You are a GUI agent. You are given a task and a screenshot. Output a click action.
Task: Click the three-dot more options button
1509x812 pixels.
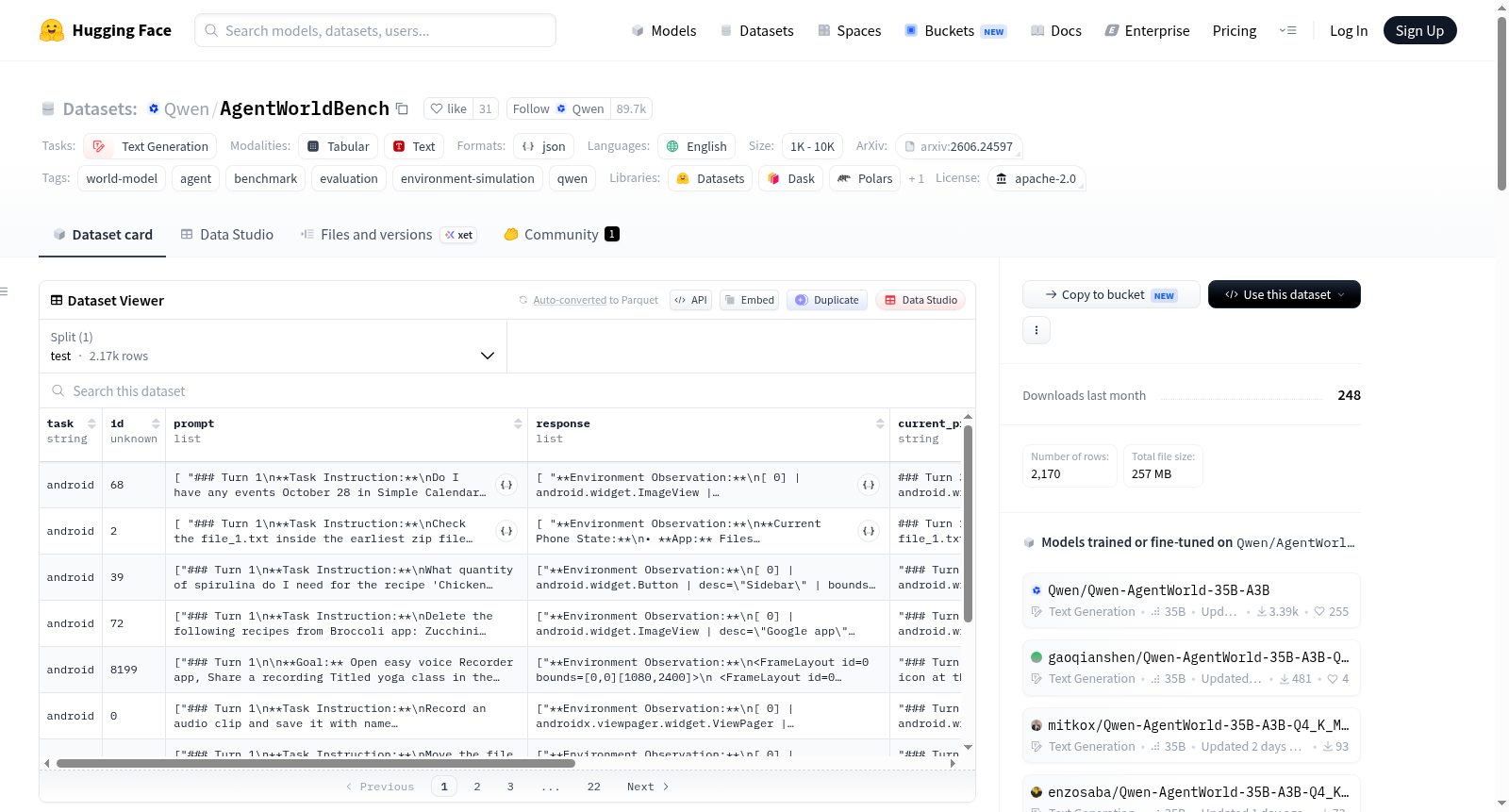point(1036,330)
